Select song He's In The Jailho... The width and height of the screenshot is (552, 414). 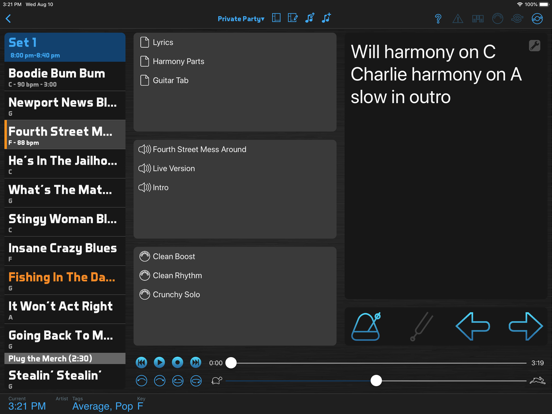click(x=65, y=164)
